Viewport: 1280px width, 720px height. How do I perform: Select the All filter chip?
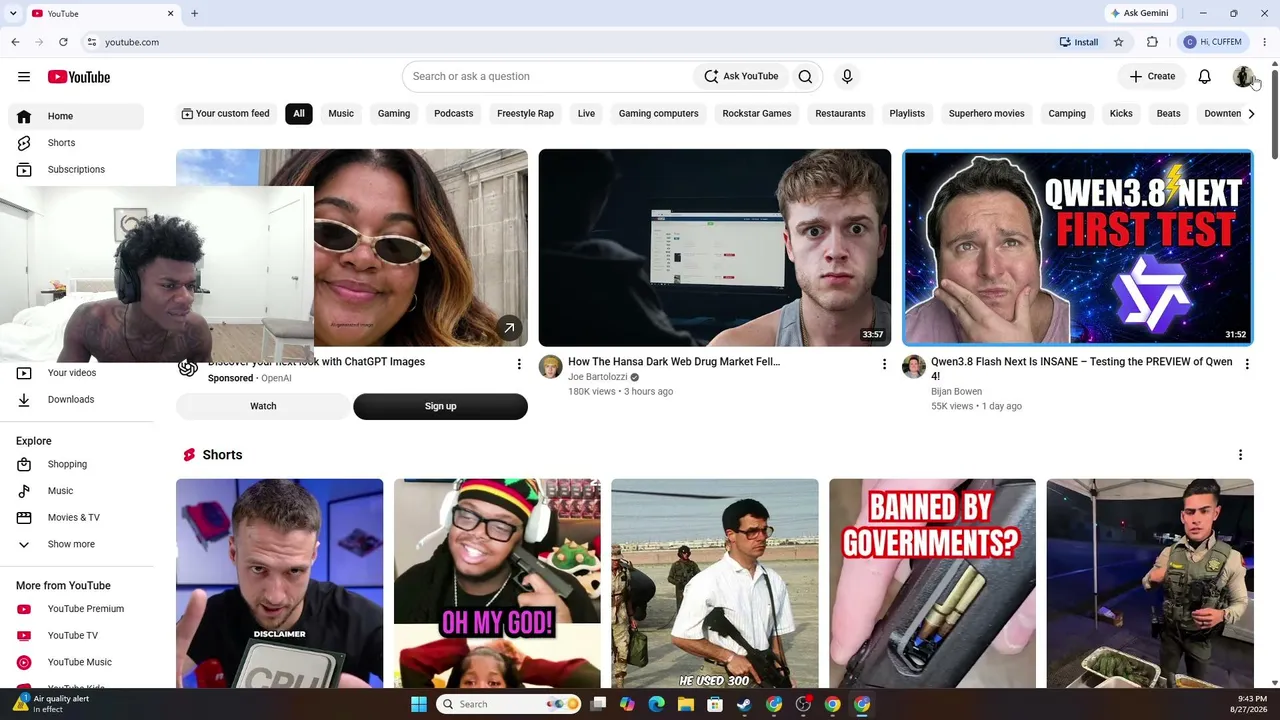coord(299,114)
